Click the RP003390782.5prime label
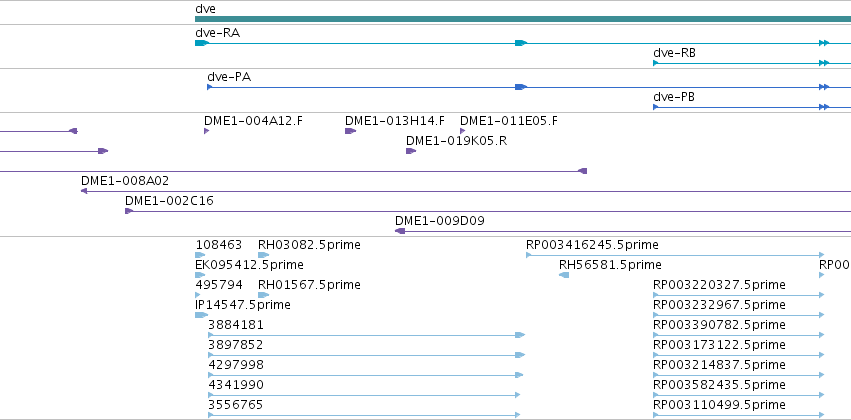Screen dimensions: 851x420 (x=719, y=325)
